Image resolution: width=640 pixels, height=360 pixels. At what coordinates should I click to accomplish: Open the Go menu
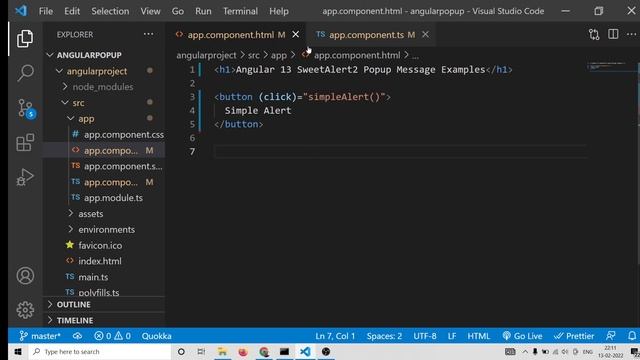pyautogui.click(x=178, y=11)
